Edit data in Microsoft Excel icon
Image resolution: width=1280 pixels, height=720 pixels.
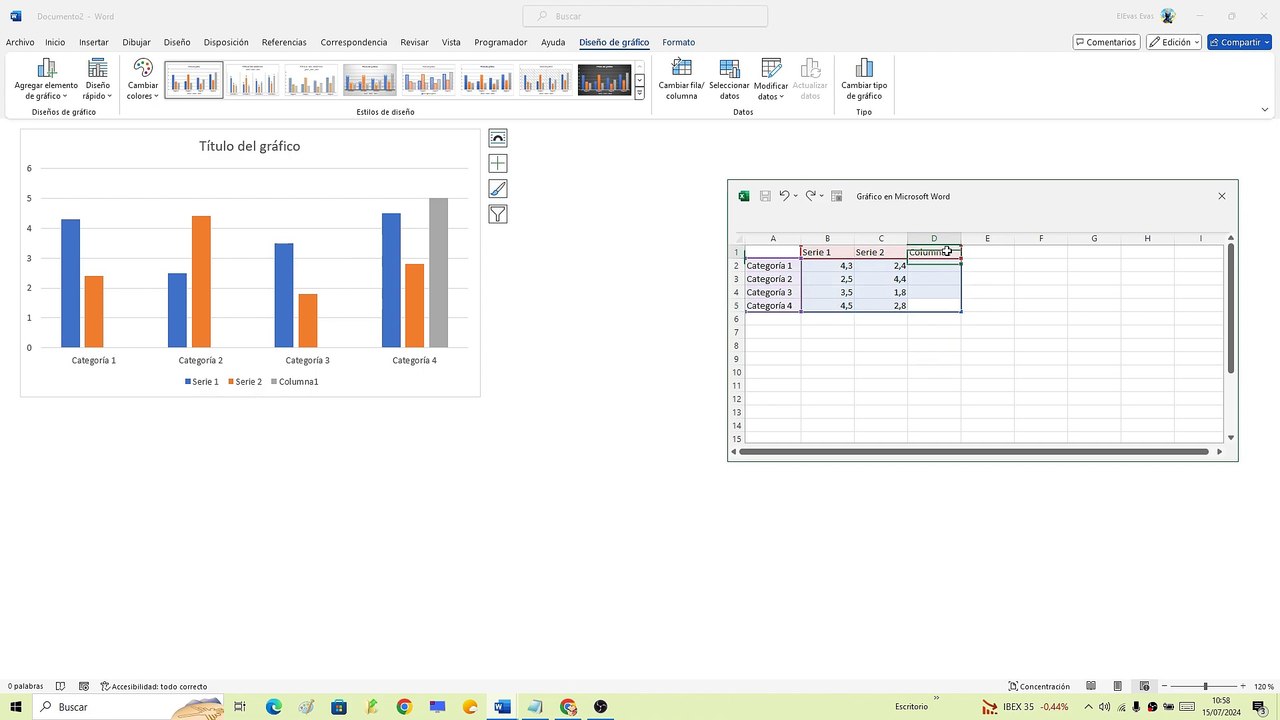[837, 196]
